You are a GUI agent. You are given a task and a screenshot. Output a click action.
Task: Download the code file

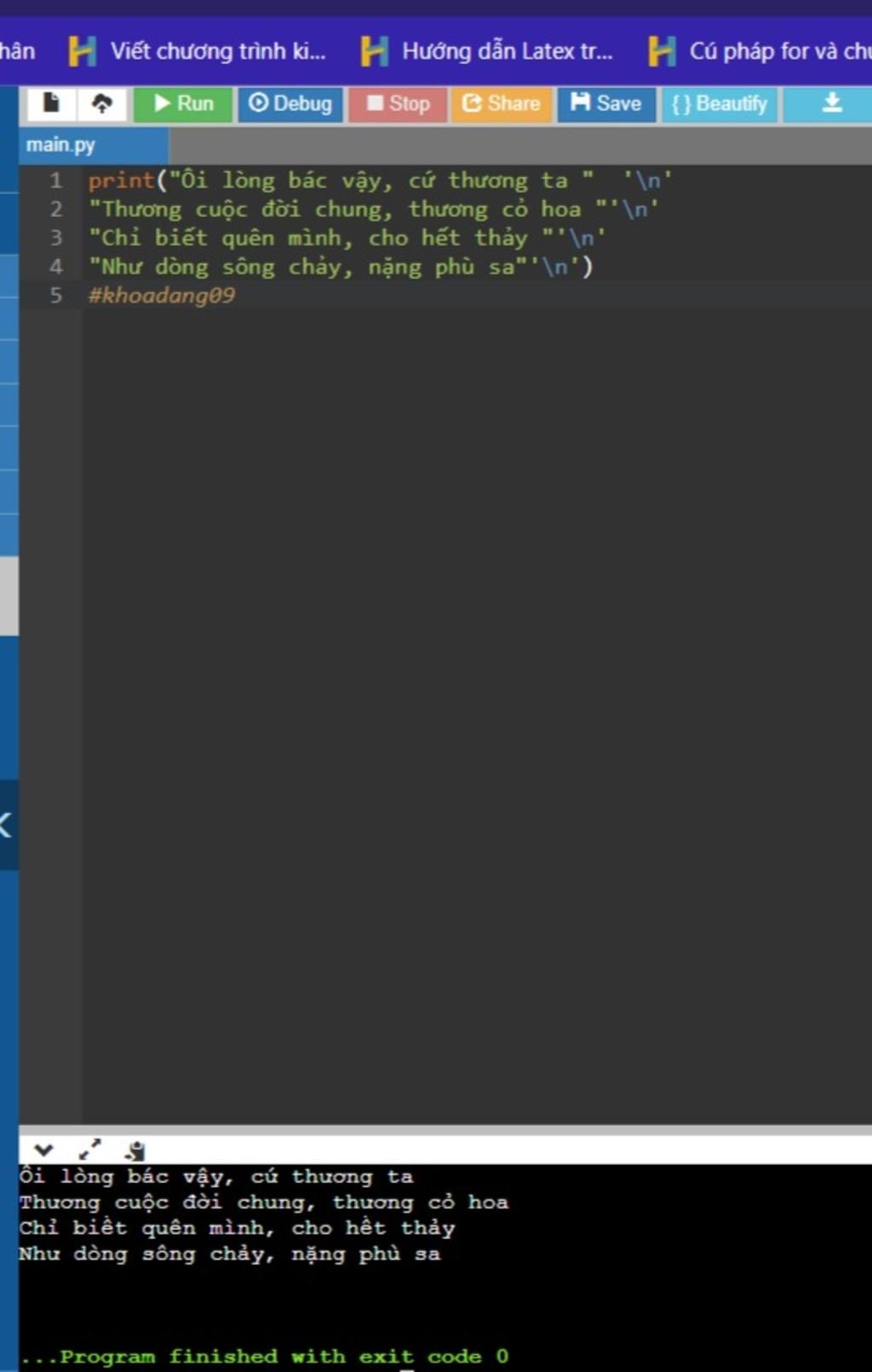pos(831,104)
